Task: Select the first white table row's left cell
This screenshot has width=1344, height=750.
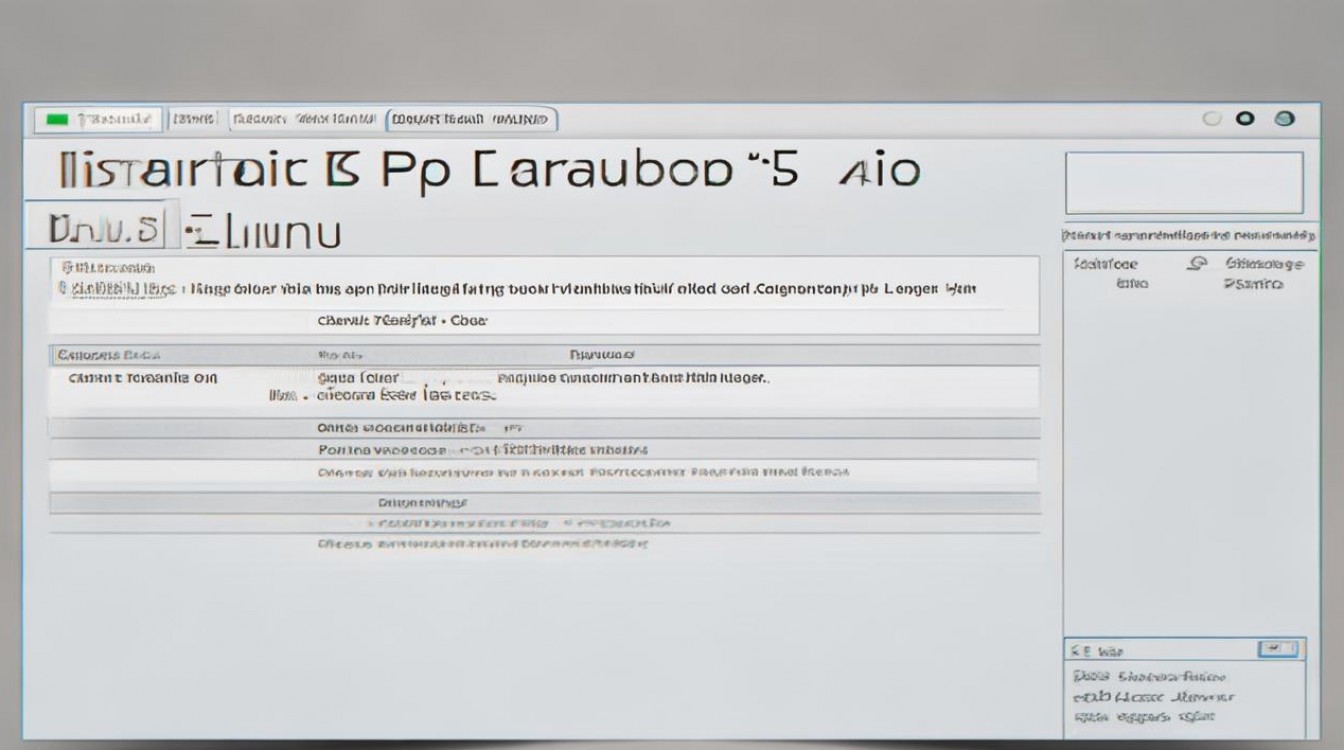Action: 141,379
